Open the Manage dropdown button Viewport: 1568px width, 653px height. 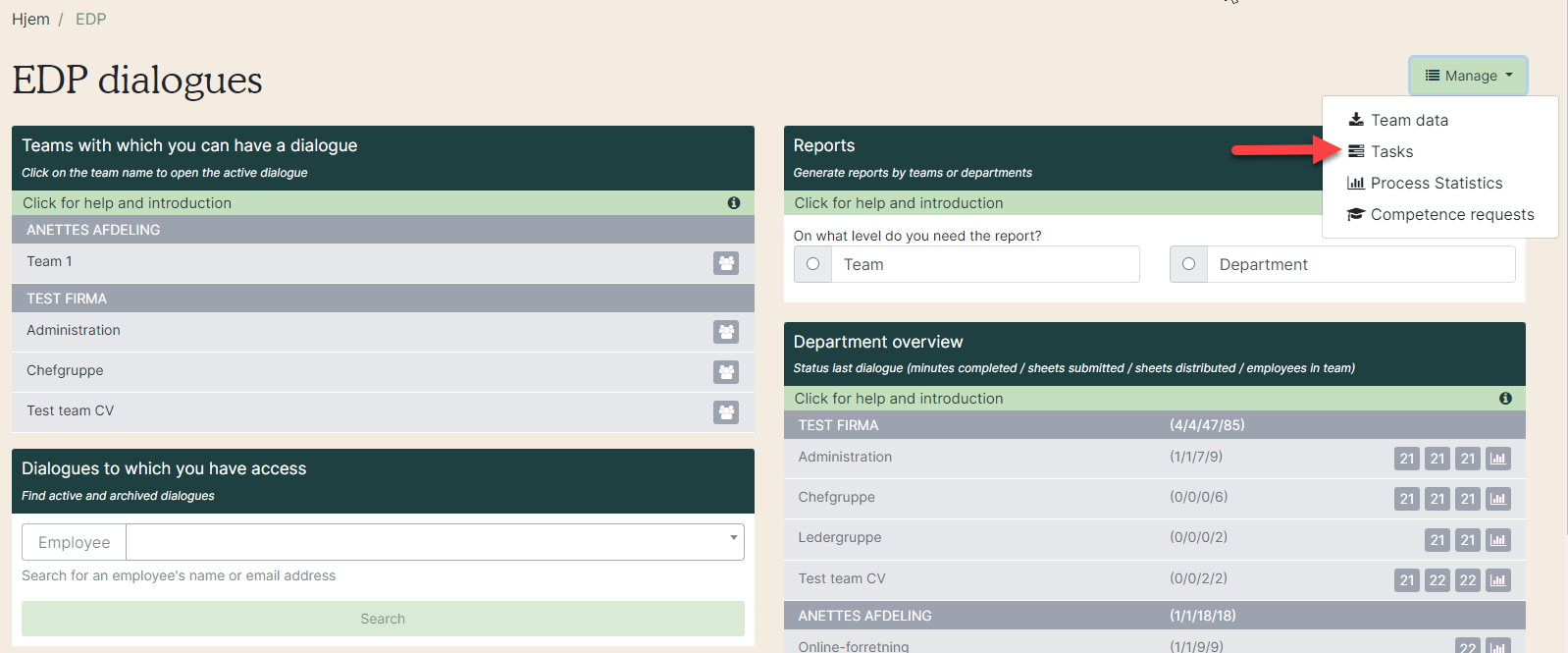[1468, 76]
